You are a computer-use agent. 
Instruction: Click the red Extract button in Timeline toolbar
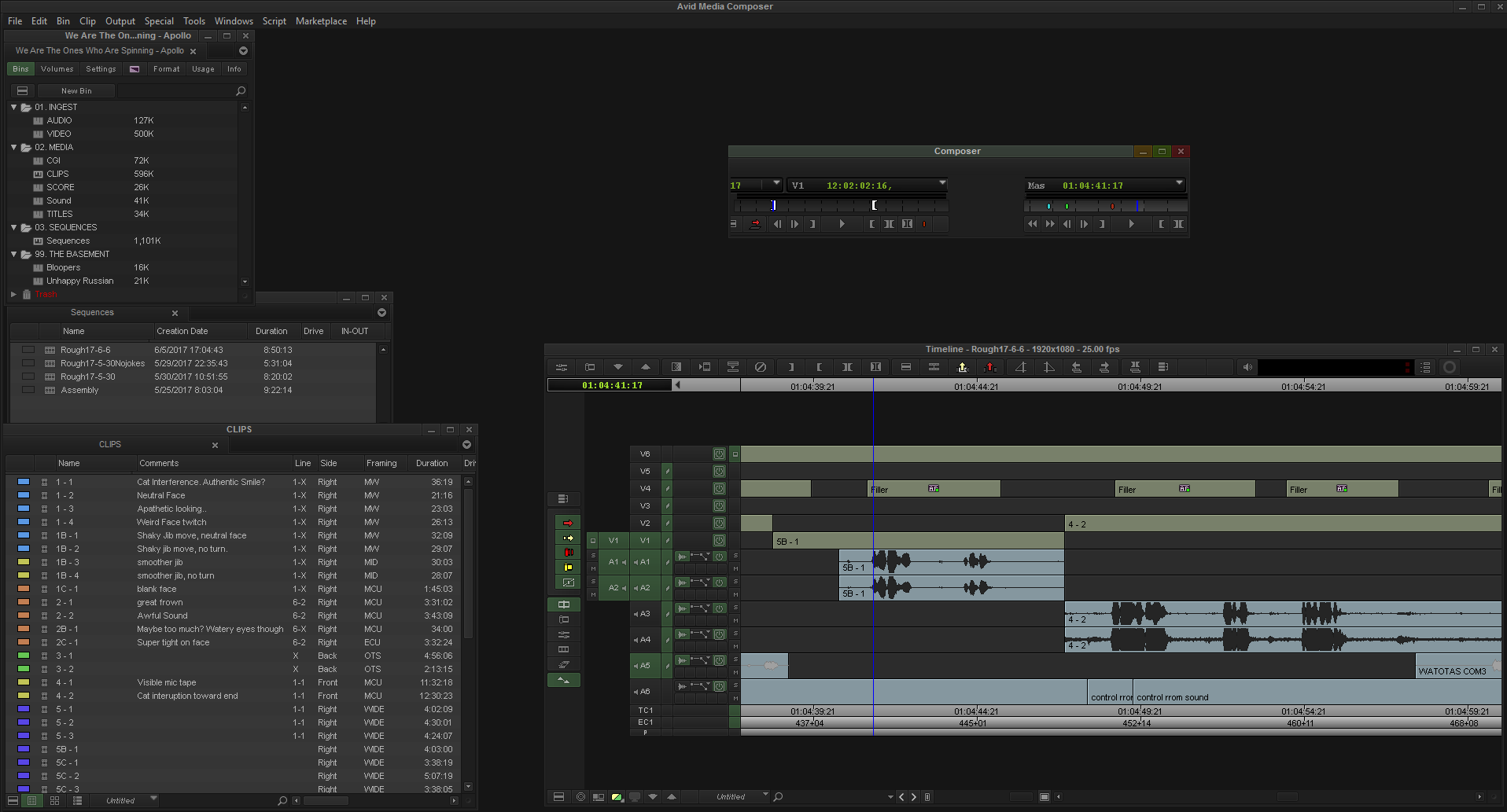(990, 367)
